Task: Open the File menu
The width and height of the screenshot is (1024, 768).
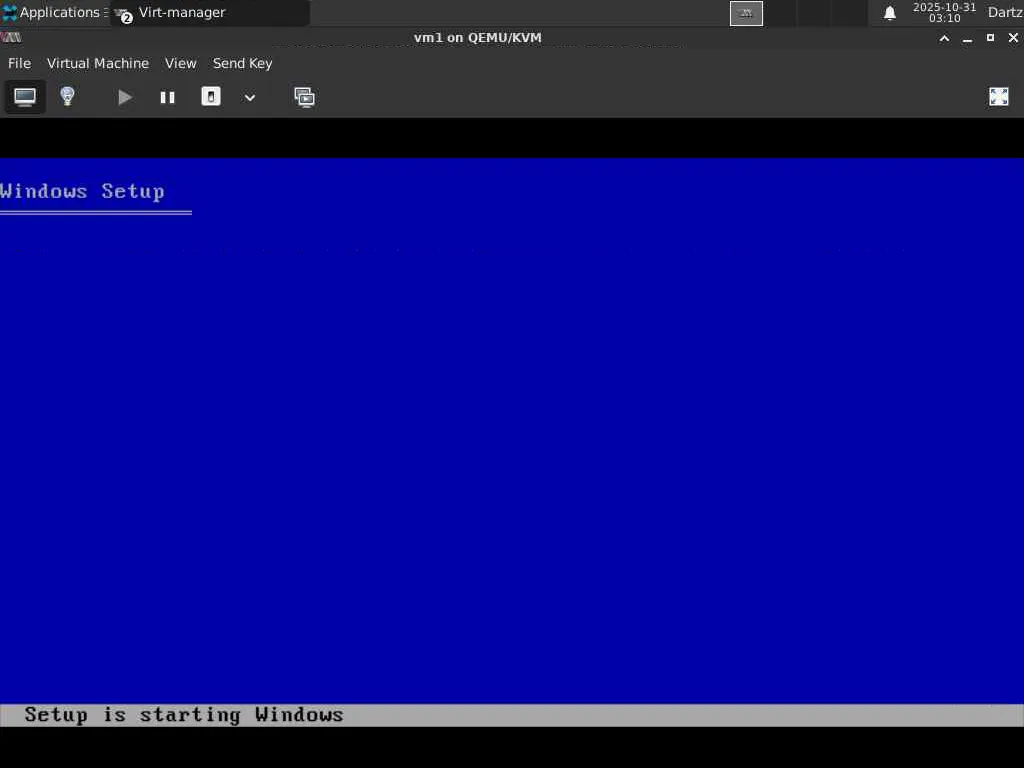Action: tap(19, 63)
